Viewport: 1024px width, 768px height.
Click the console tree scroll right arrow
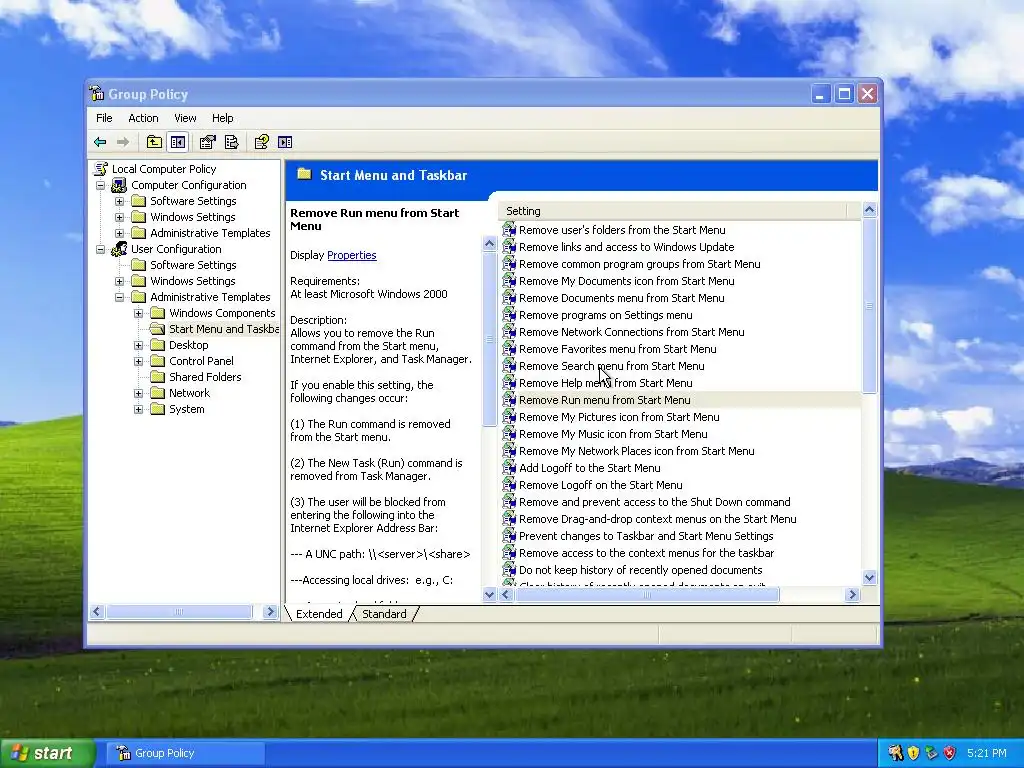270,612
